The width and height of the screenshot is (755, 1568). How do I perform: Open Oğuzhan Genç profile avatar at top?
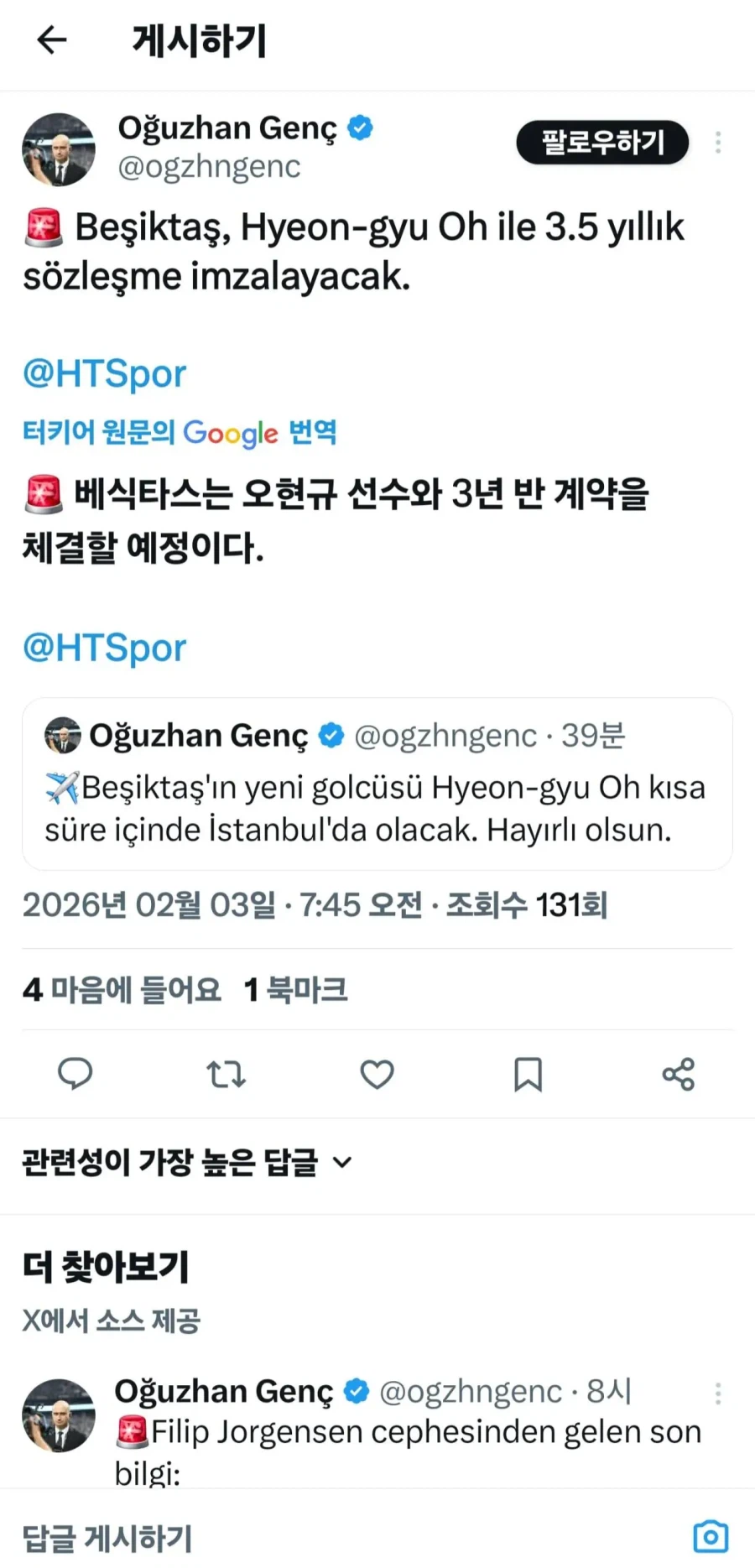59,149
